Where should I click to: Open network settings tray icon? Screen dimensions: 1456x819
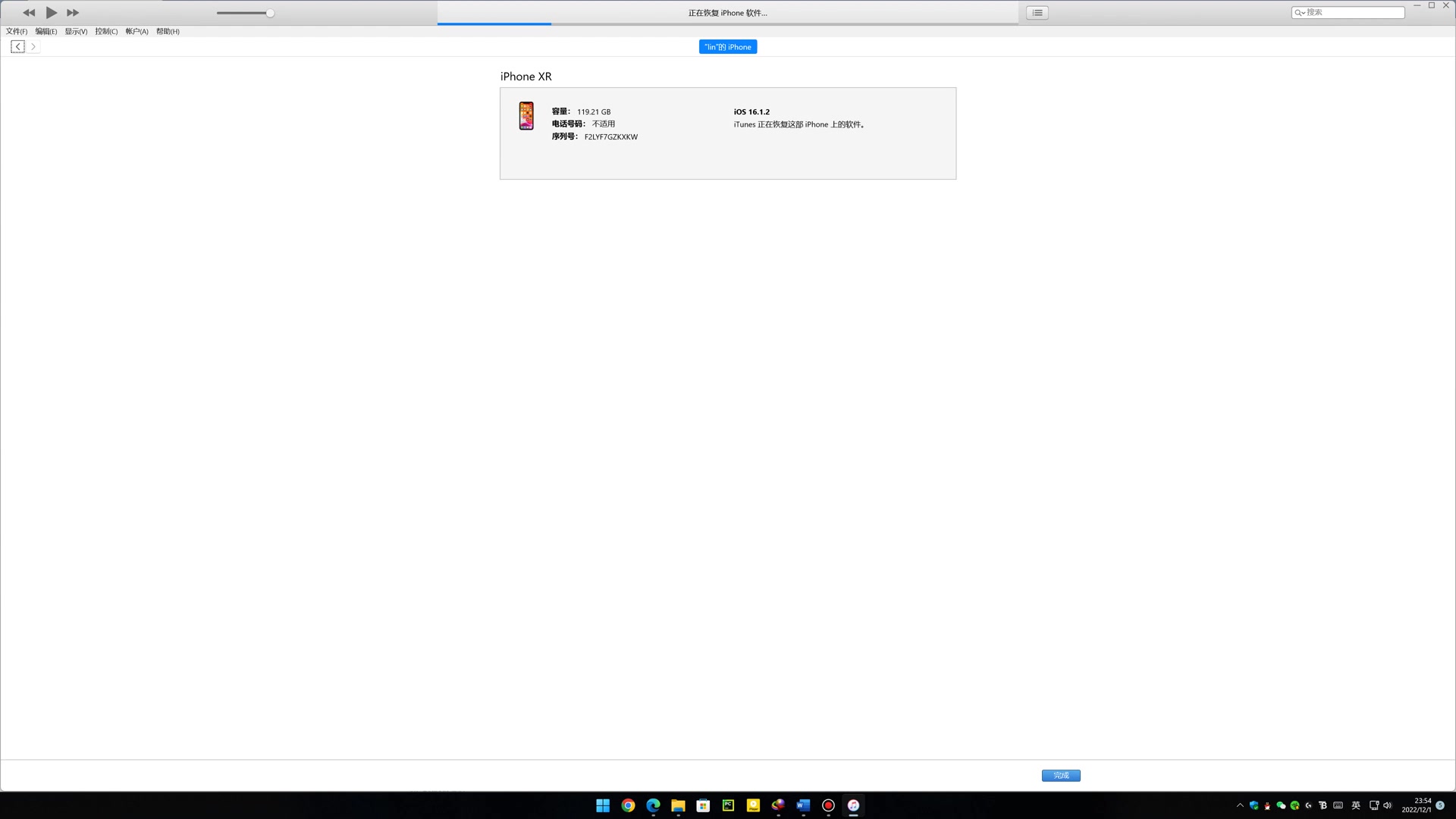point(1373,805)
